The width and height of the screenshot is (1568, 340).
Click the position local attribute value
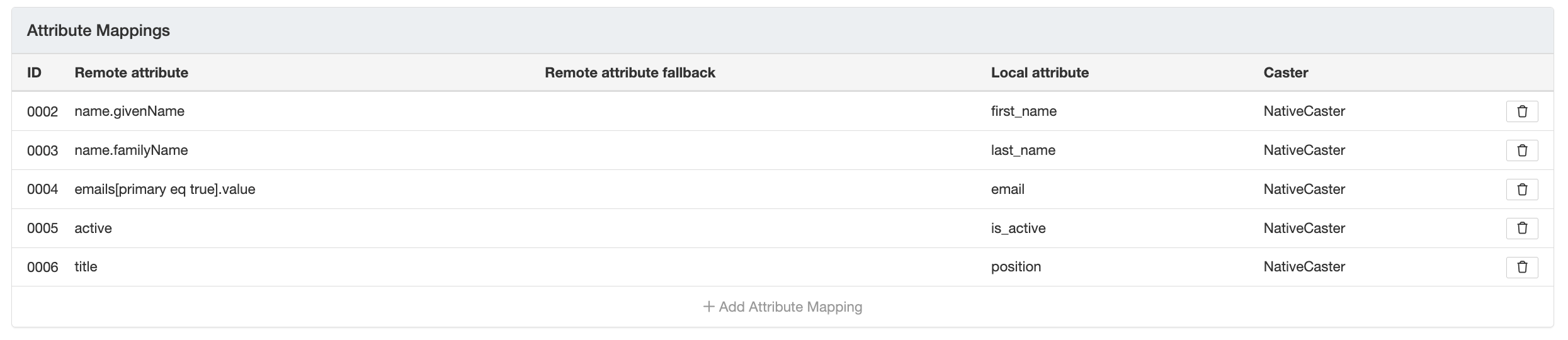1016,267
